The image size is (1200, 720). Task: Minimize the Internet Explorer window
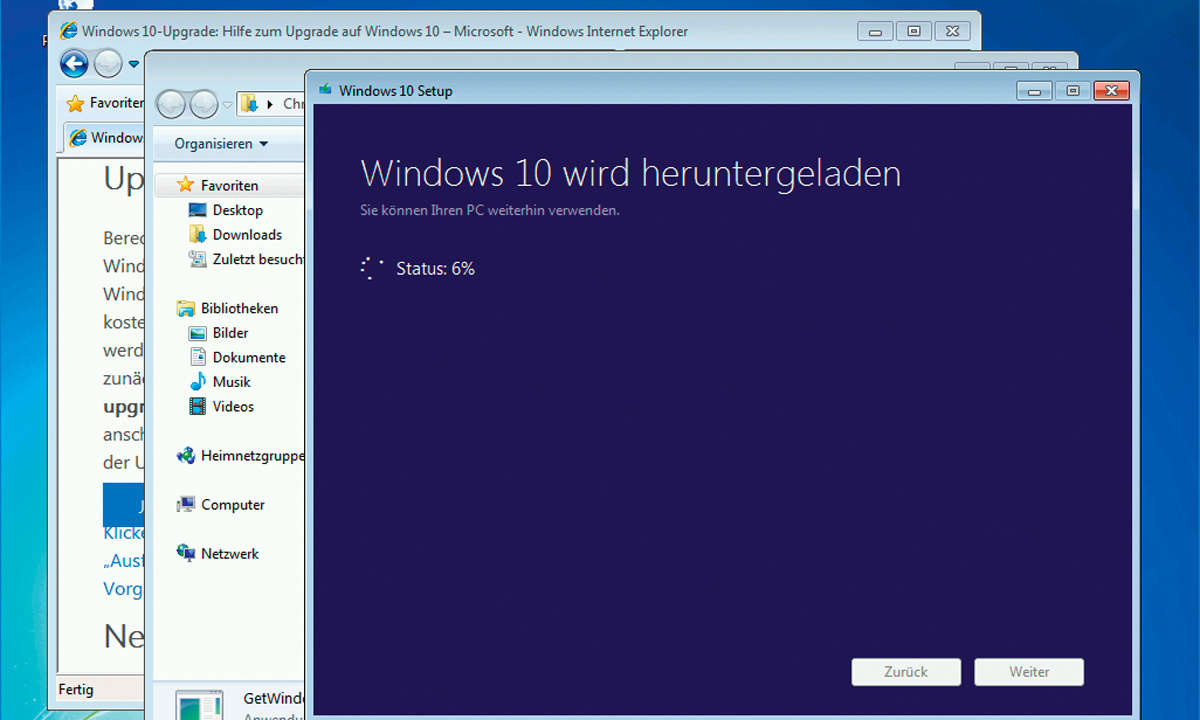click(874, 32)
